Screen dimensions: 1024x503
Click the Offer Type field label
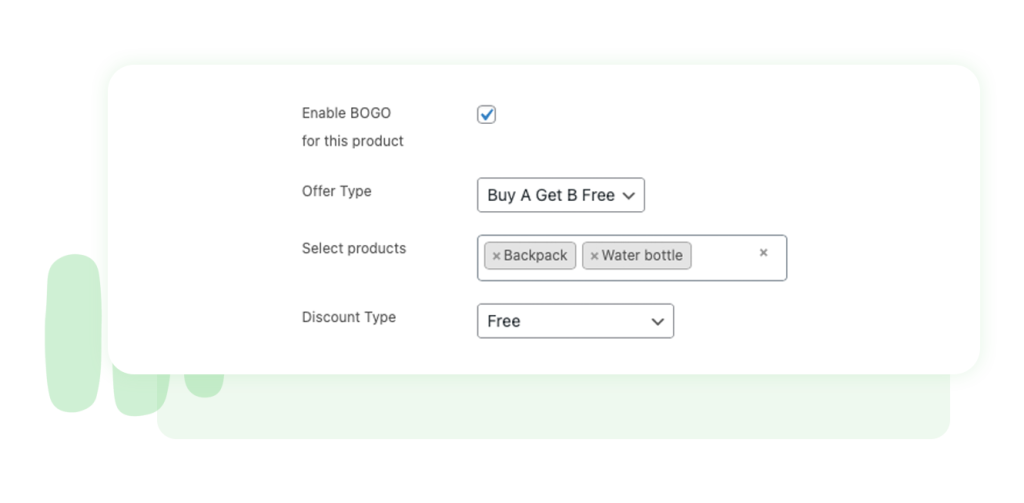click(x=336, y=191)
